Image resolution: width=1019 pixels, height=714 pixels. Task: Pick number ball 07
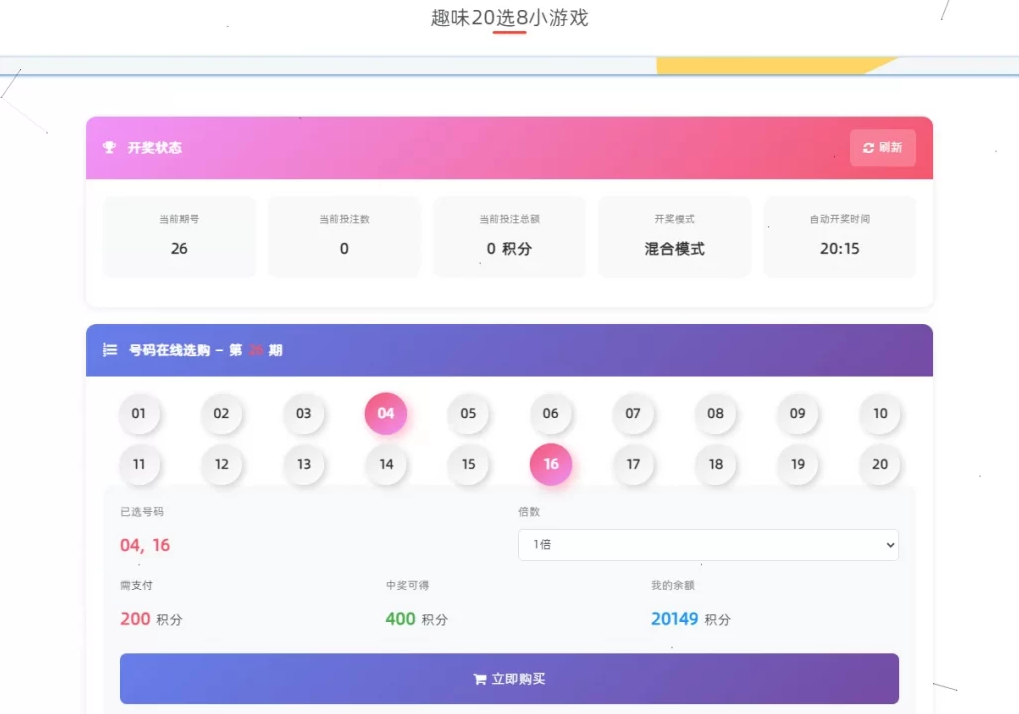[633, 414]
